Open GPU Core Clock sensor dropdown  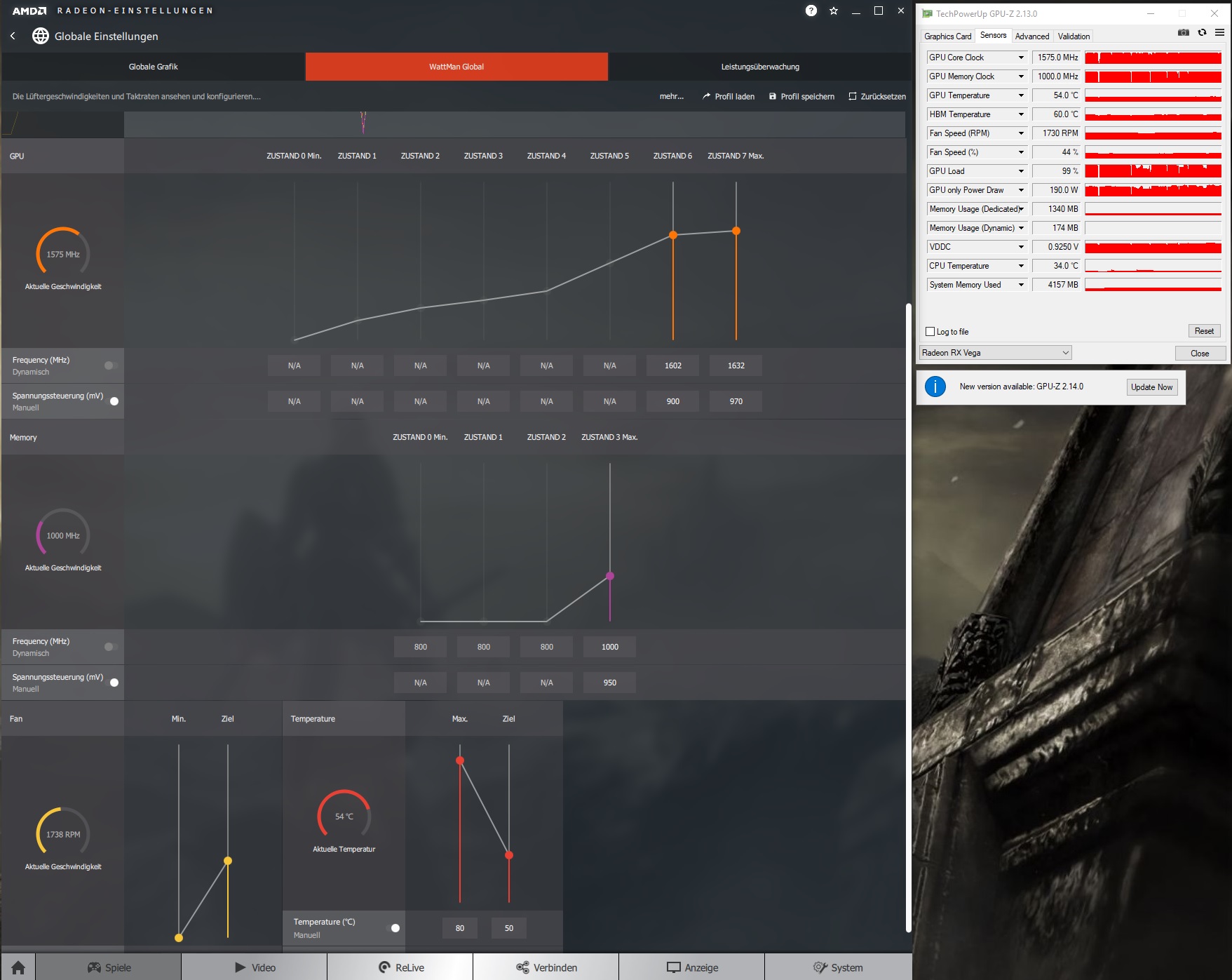coord(1021,58)
